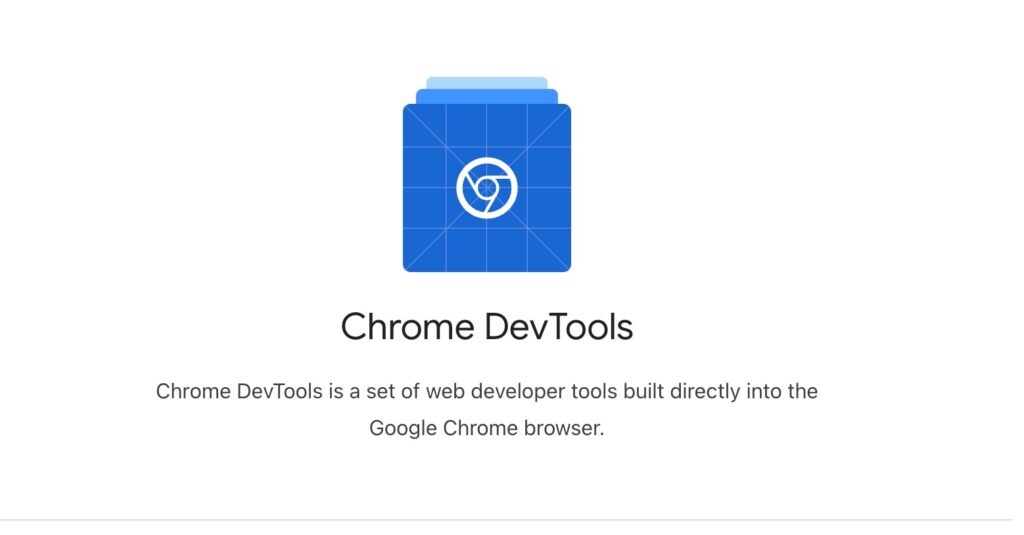Click the description line starting "Chrome DevTools is a set"
1024x535 pixels.
pyautogui.click(x=487, y=391)
